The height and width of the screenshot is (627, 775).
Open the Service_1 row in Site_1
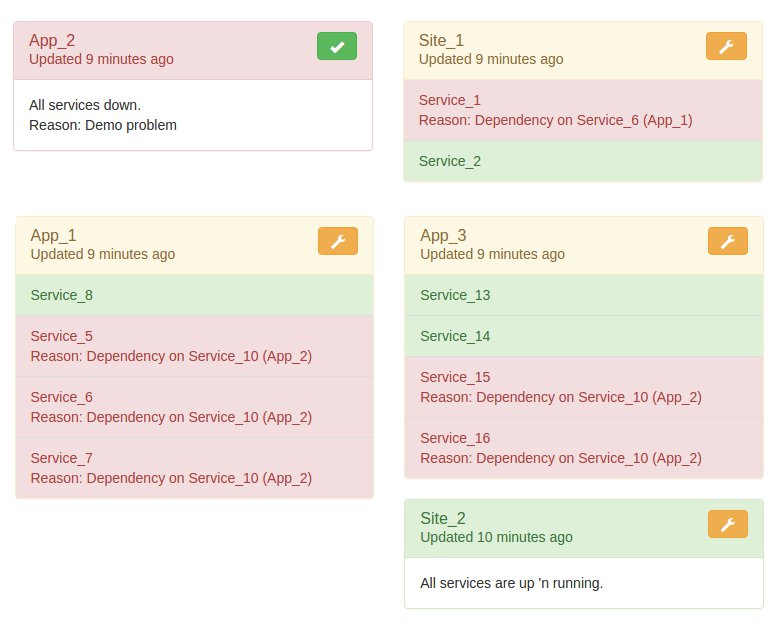[583, 110]
